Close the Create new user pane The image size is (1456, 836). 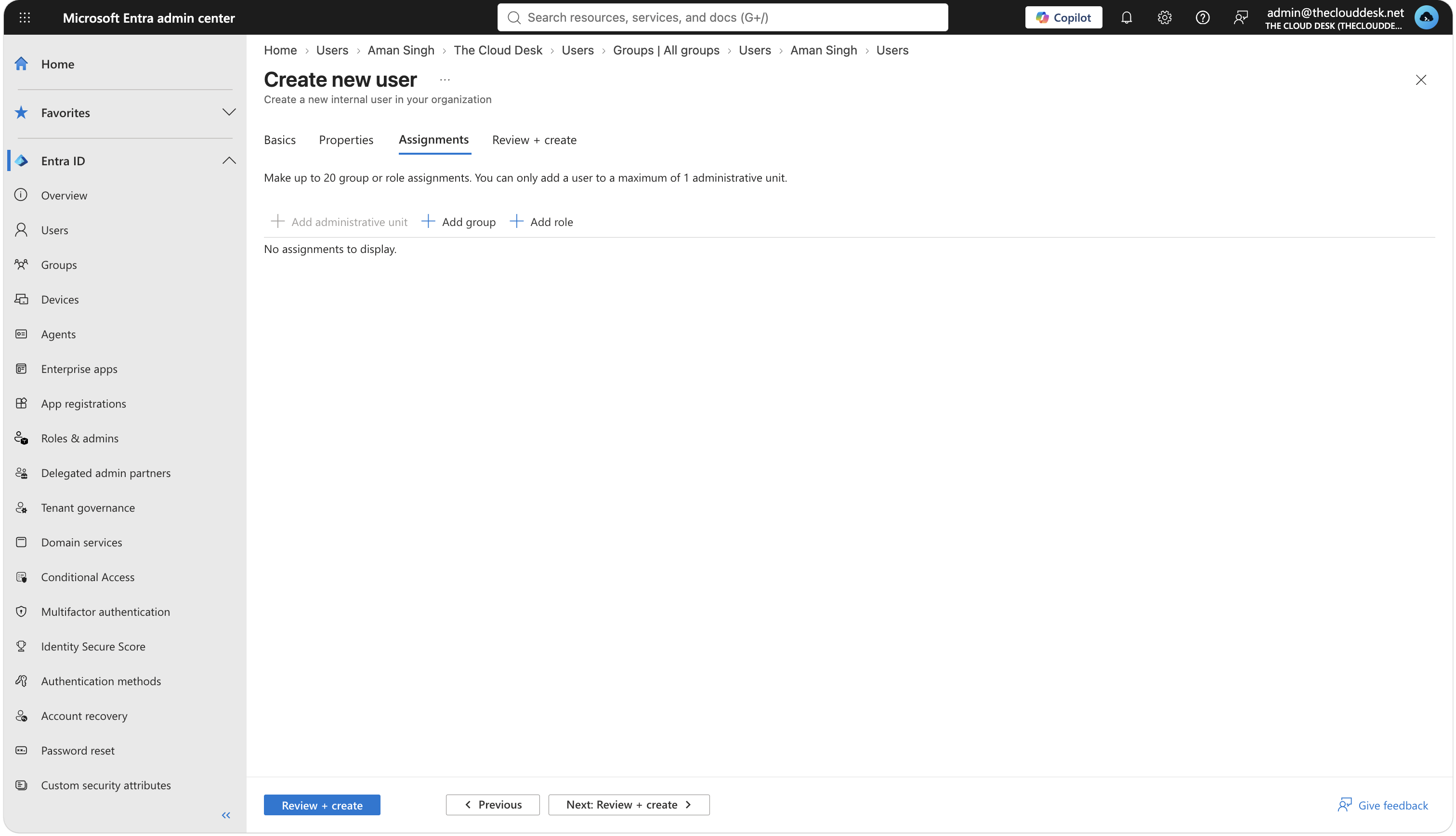[1421, 80]
